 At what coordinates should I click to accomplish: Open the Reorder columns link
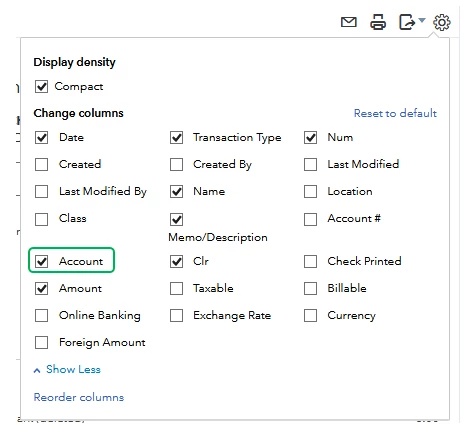[x=79, y=397]
